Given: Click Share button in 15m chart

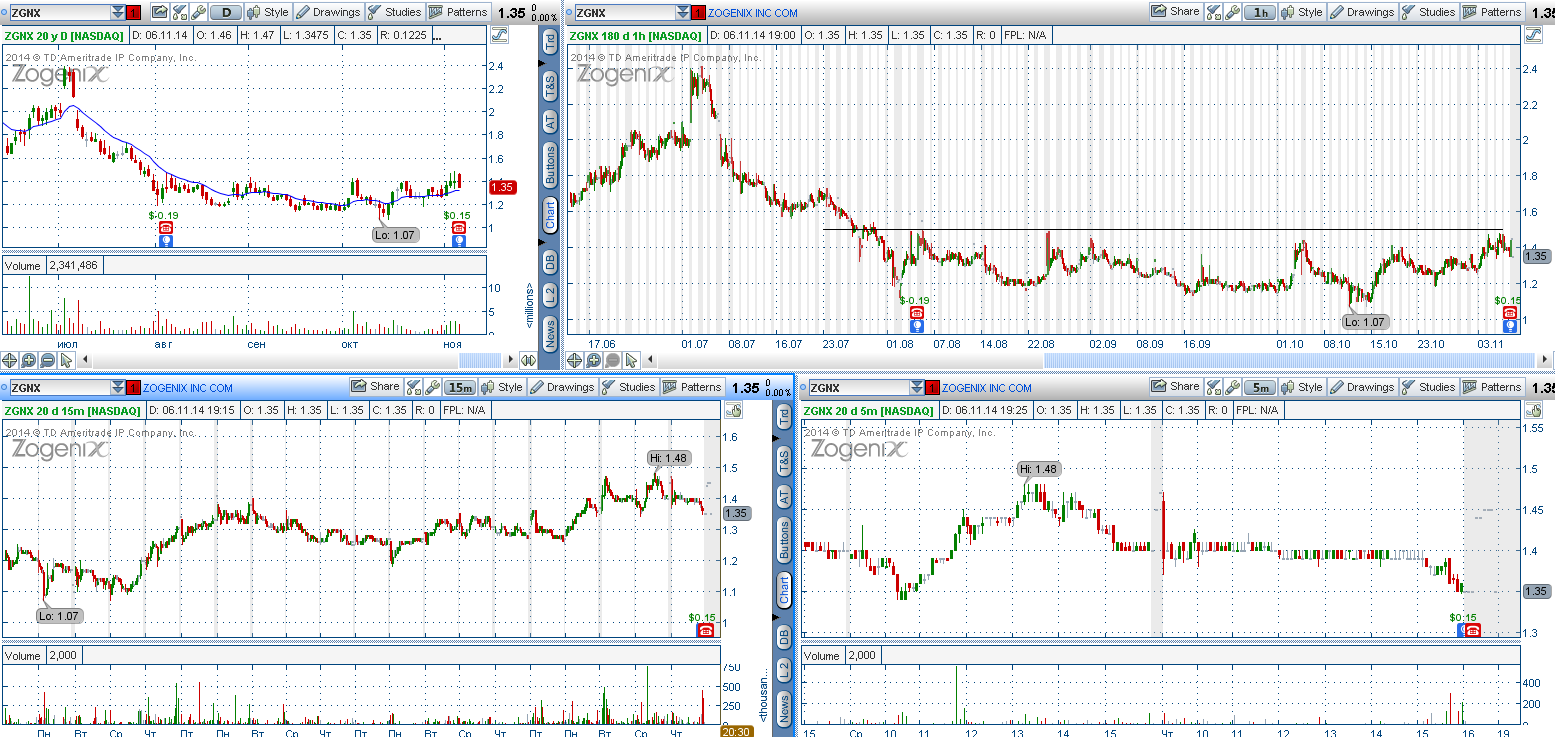Looking at the screenshot, I should point(375,387).
